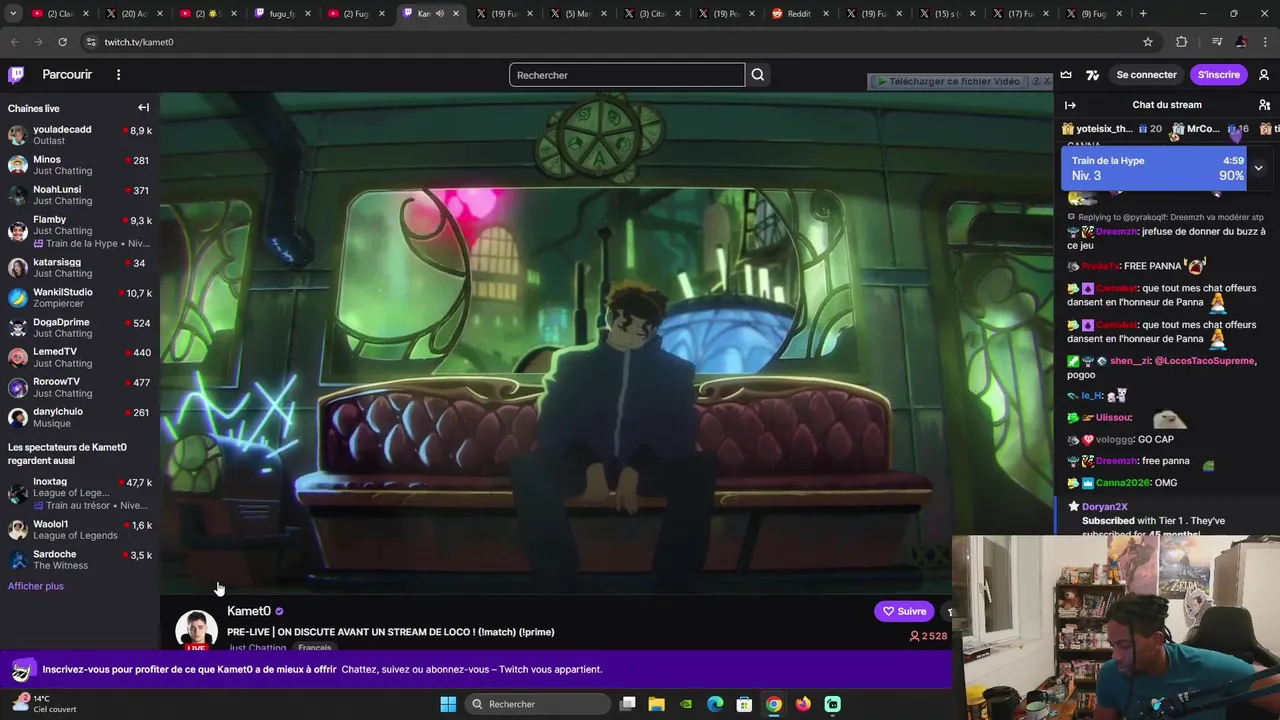The image size is (1280, 720).
Task: Close the video download overlay bar
Action: [1046, 81]
